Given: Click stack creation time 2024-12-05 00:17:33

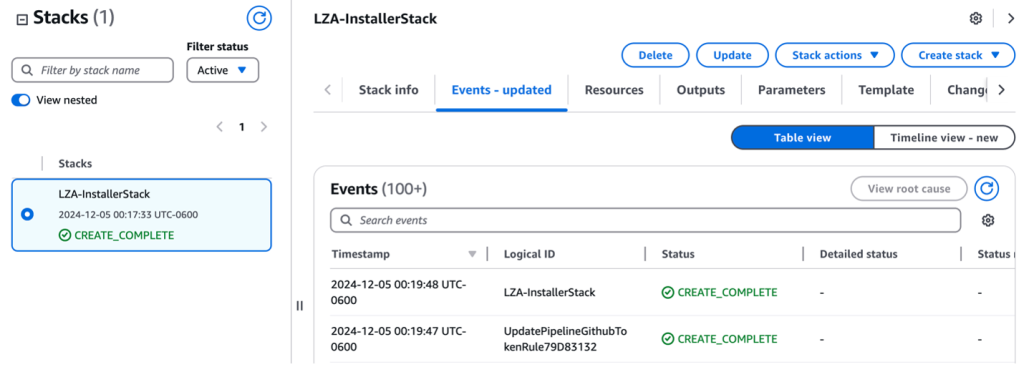Looking at the screenshot, I should pyautogui.click(x=128, y=214).
